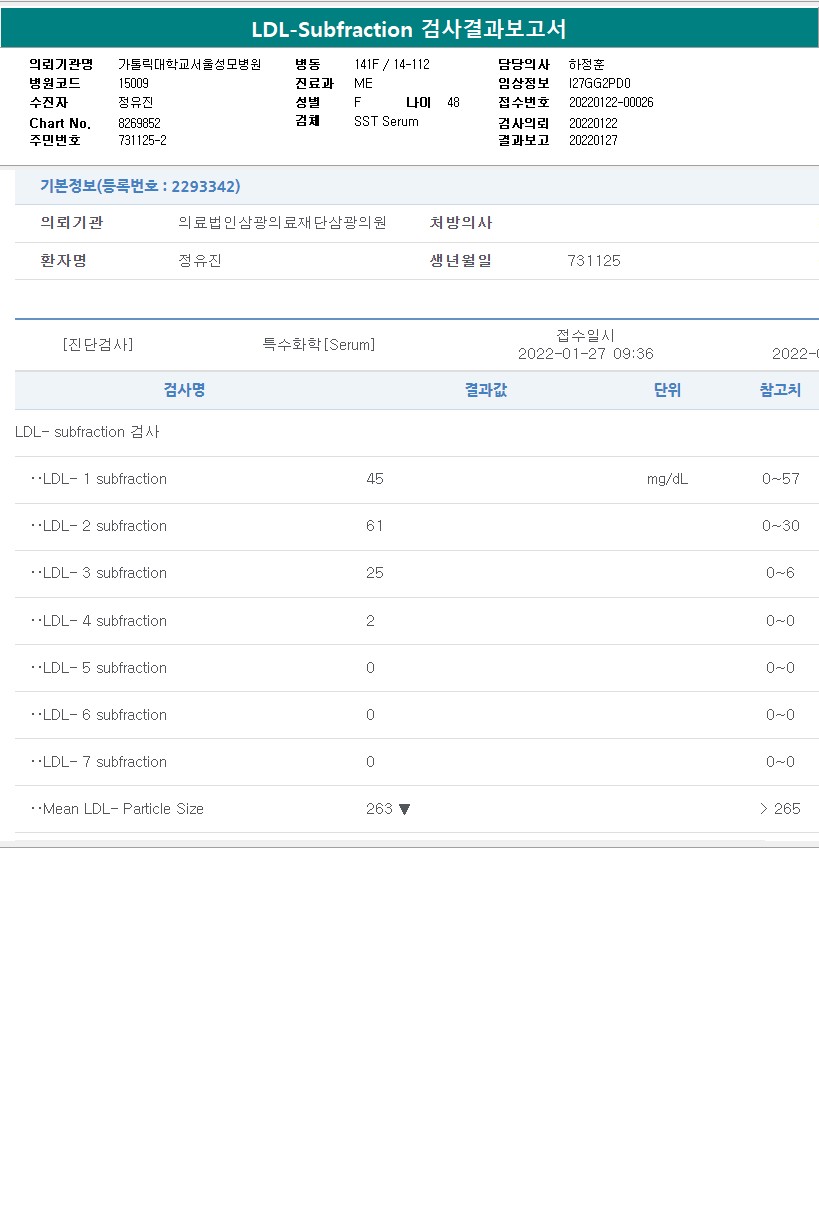
Task: Select the 담당의사 name 하정훈
Action: coord(586,64)
